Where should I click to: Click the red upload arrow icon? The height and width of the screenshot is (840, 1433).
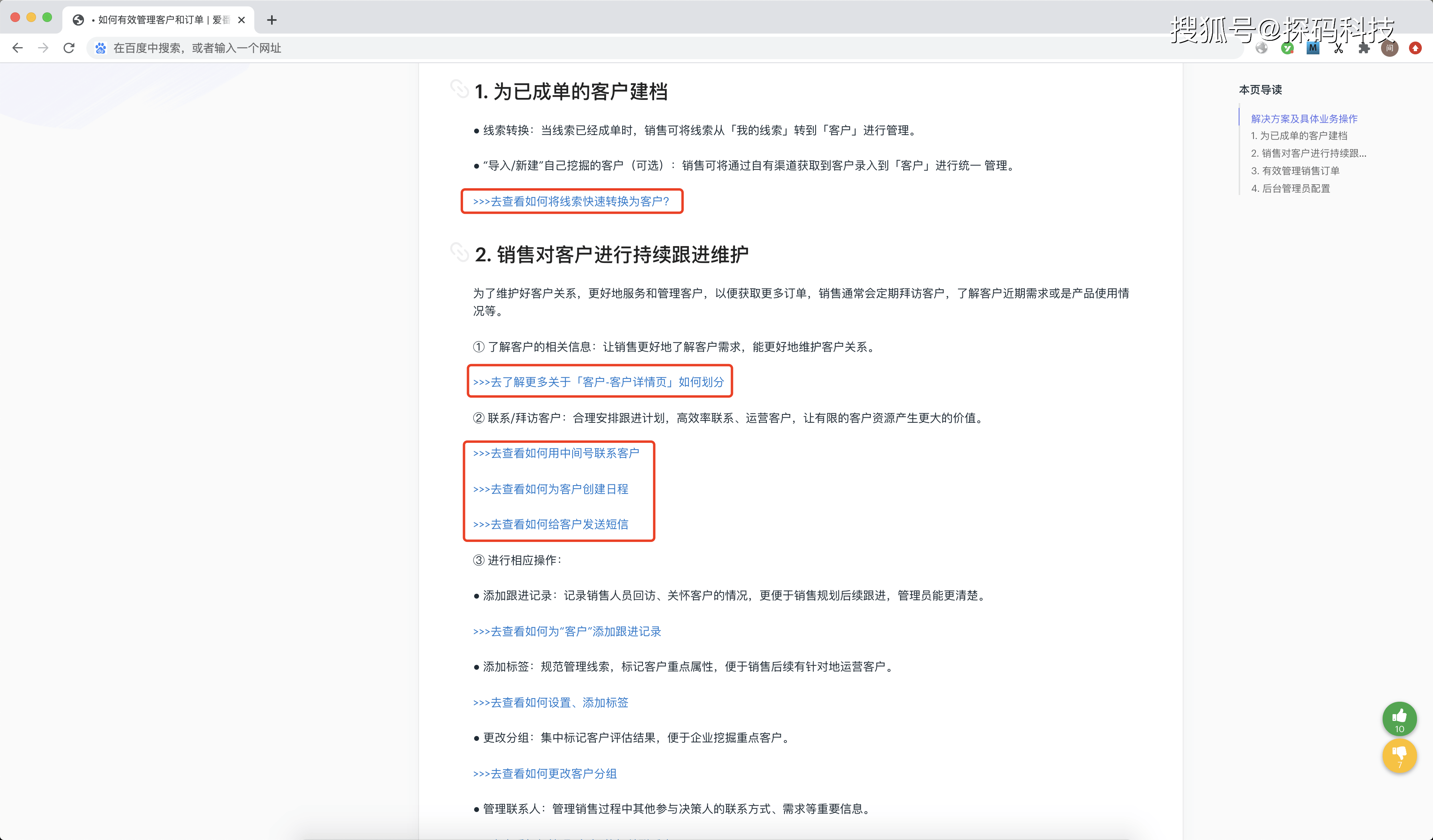pos(1415,48)
